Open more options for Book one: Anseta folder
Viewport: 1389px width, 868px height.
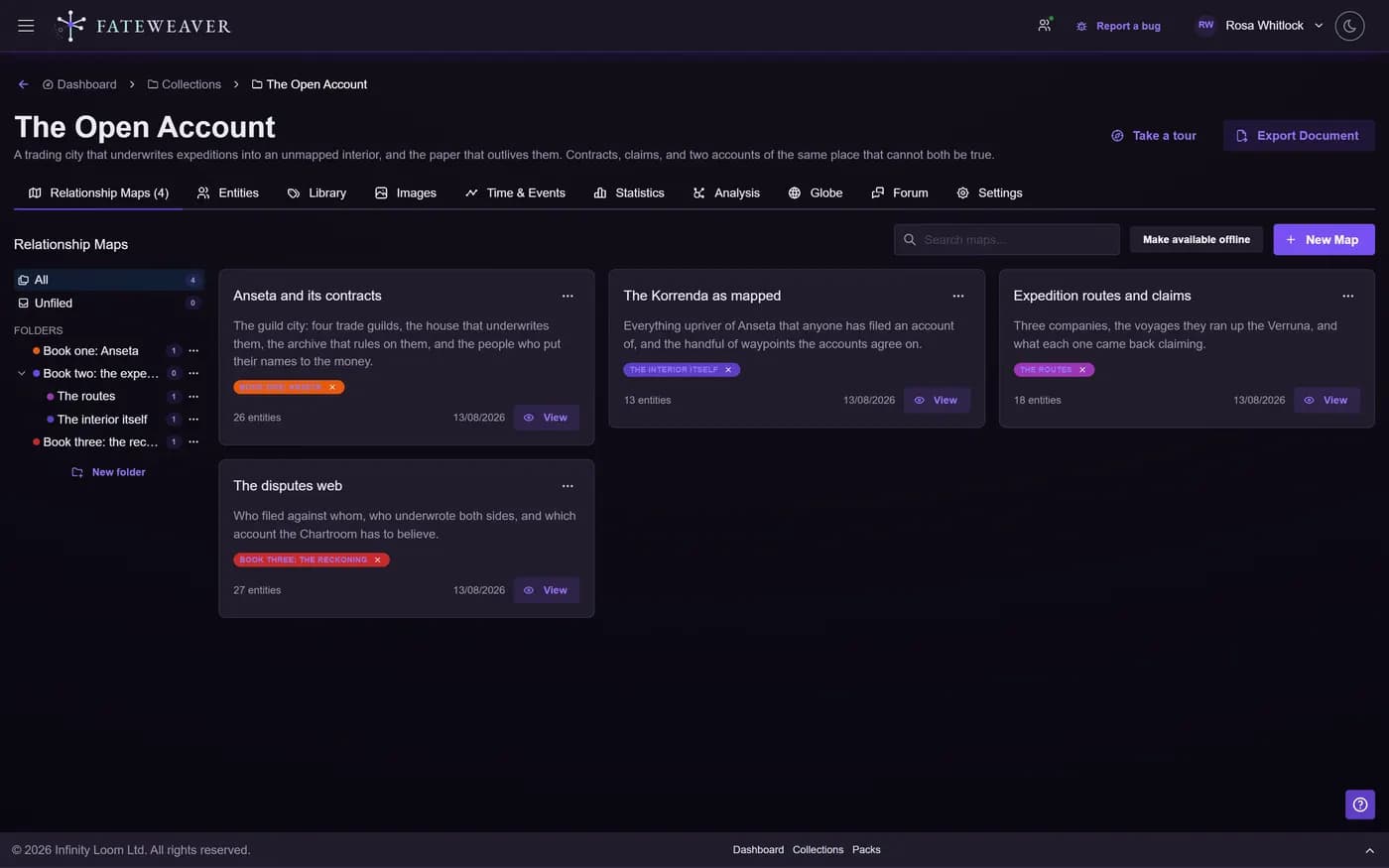click(x=193, y=350)
